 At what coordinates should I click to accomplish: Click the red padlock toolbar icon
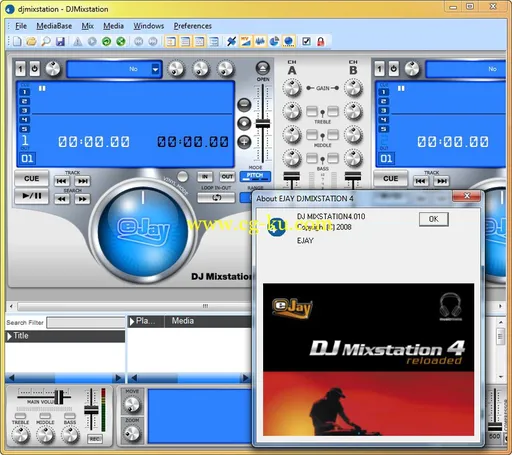point(321,41)
